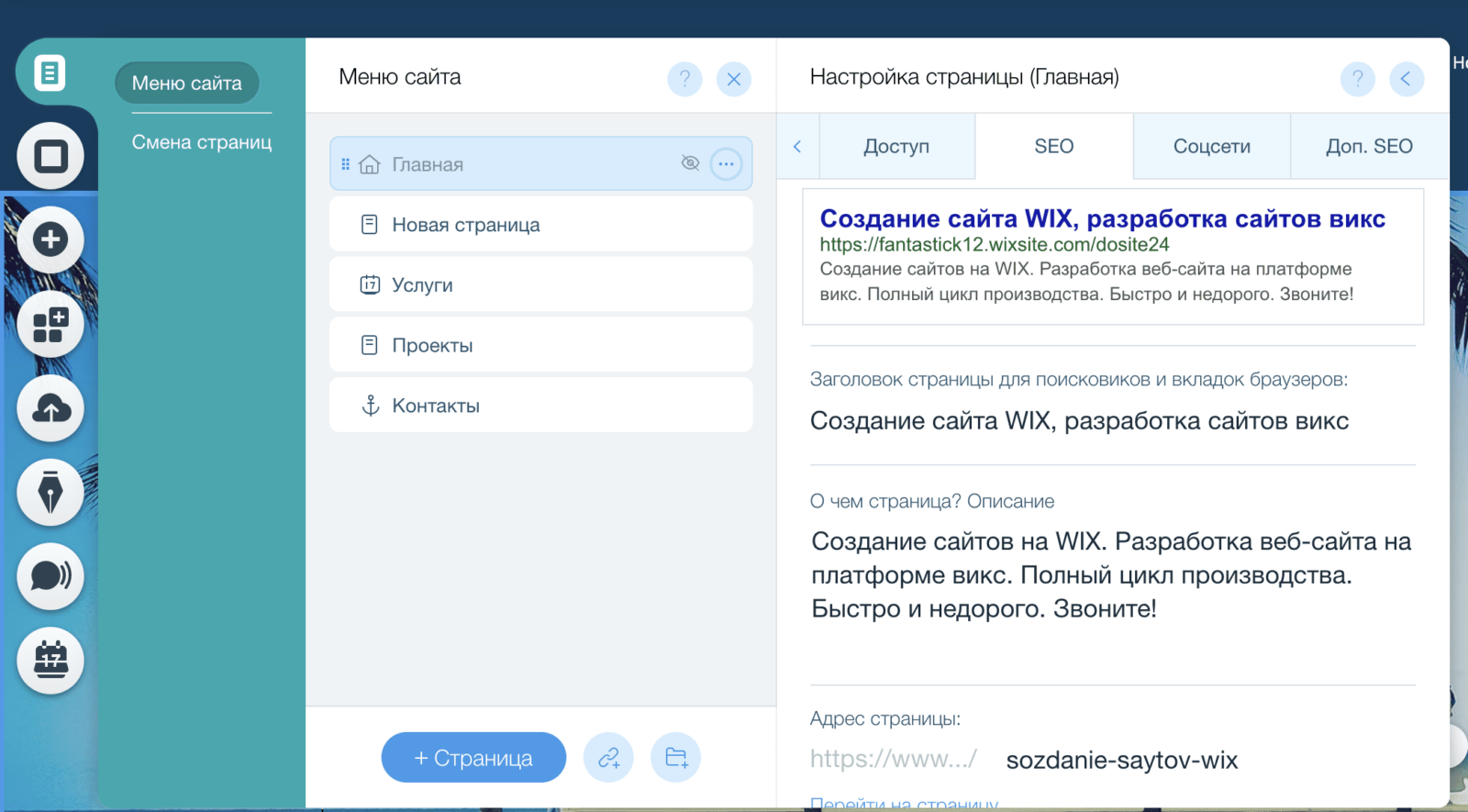Open the Bookings calendar icon in sidebar
The width and height of the screenshot is (1468, 812).
(x=50, y=661)
